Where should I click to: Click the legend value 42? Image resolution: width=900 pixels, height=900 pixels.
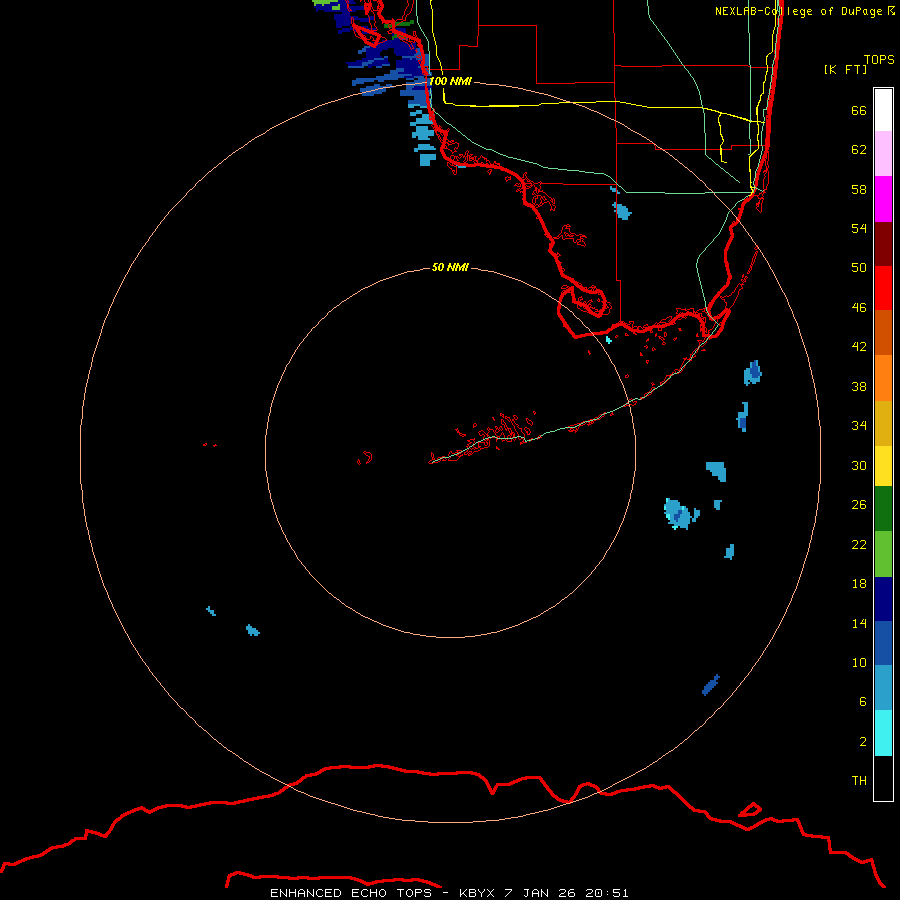tap(859, 347)
